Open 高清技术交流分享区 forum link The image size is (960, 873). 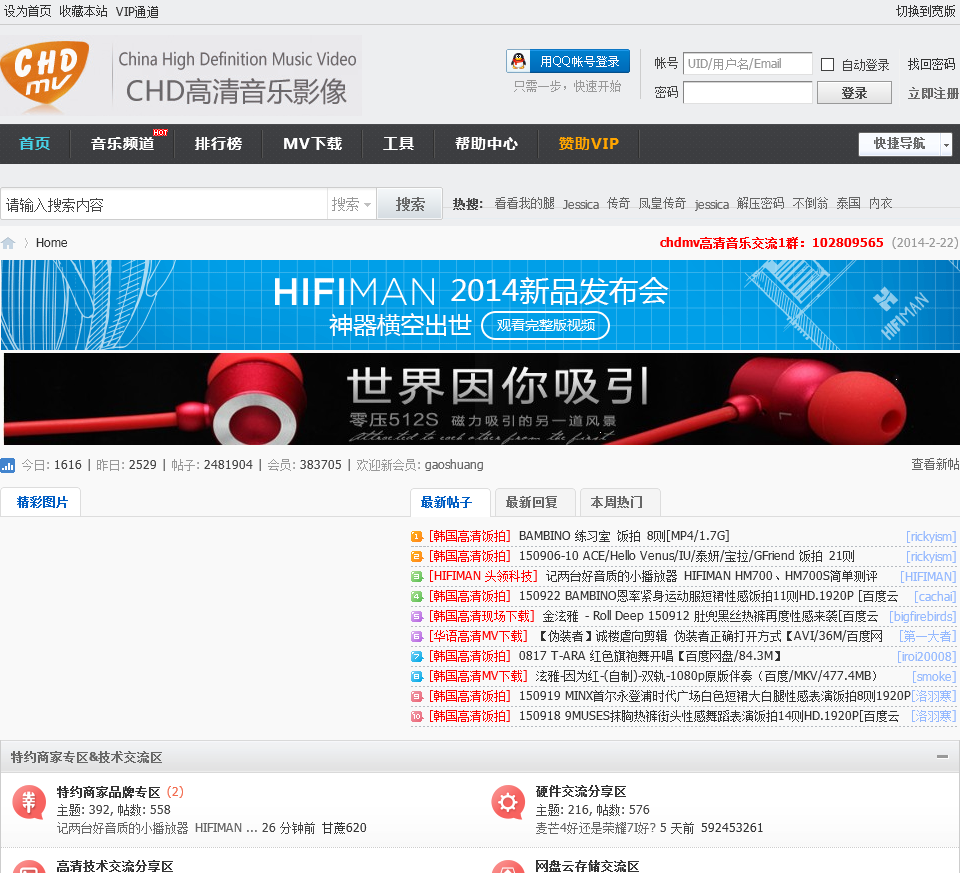tap(114, 866)
